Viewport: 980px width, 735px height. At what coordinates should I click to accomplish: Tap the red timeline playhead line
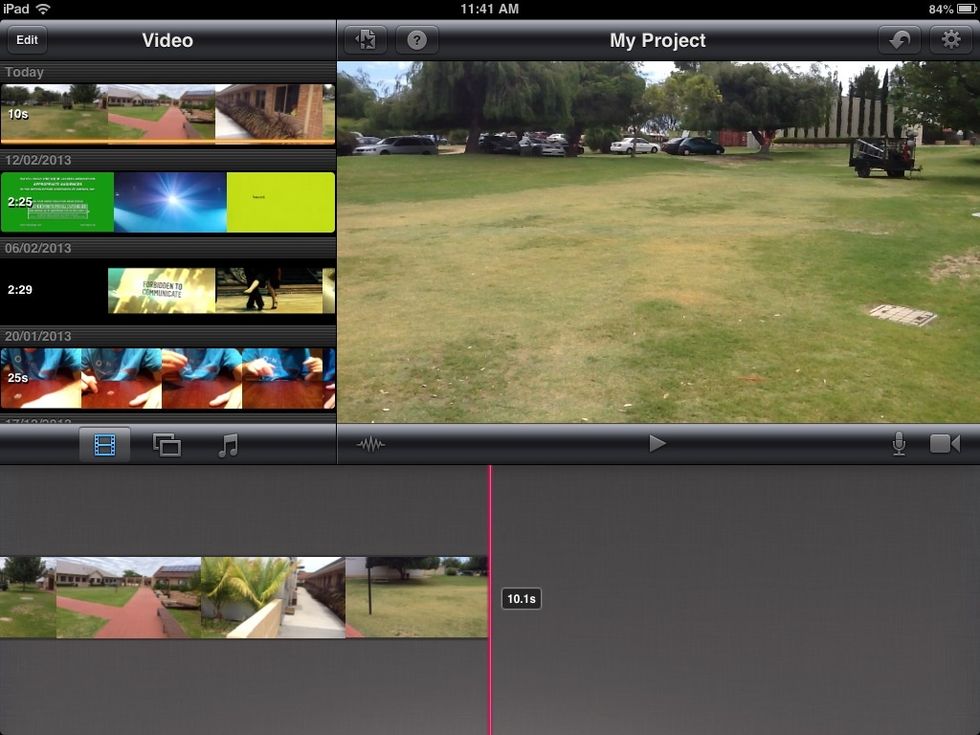pyautogui.click(x=490, y=600)
